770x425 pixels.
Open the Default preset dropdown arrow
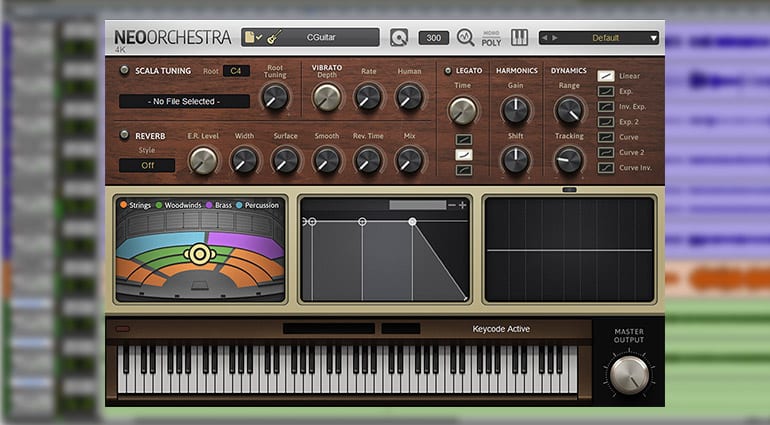pos(653,38)
